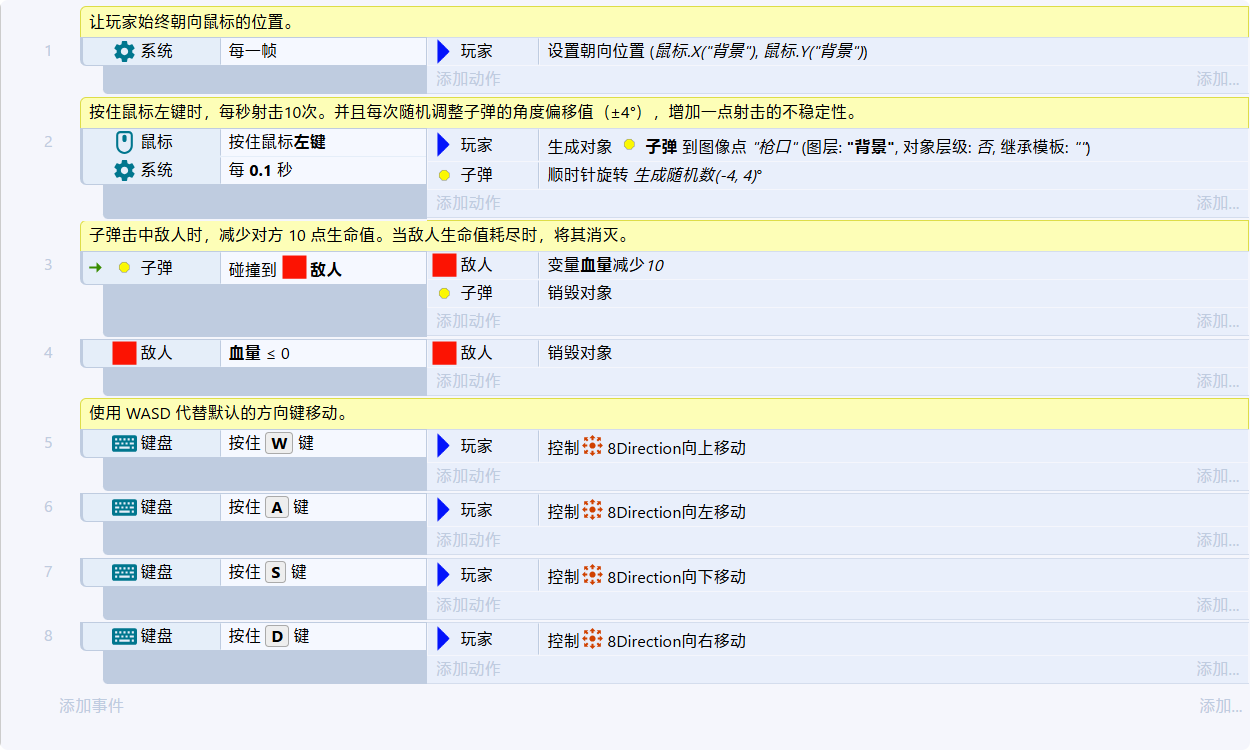Click the 8Direction icon in 向左移动 action

point(593,512)
